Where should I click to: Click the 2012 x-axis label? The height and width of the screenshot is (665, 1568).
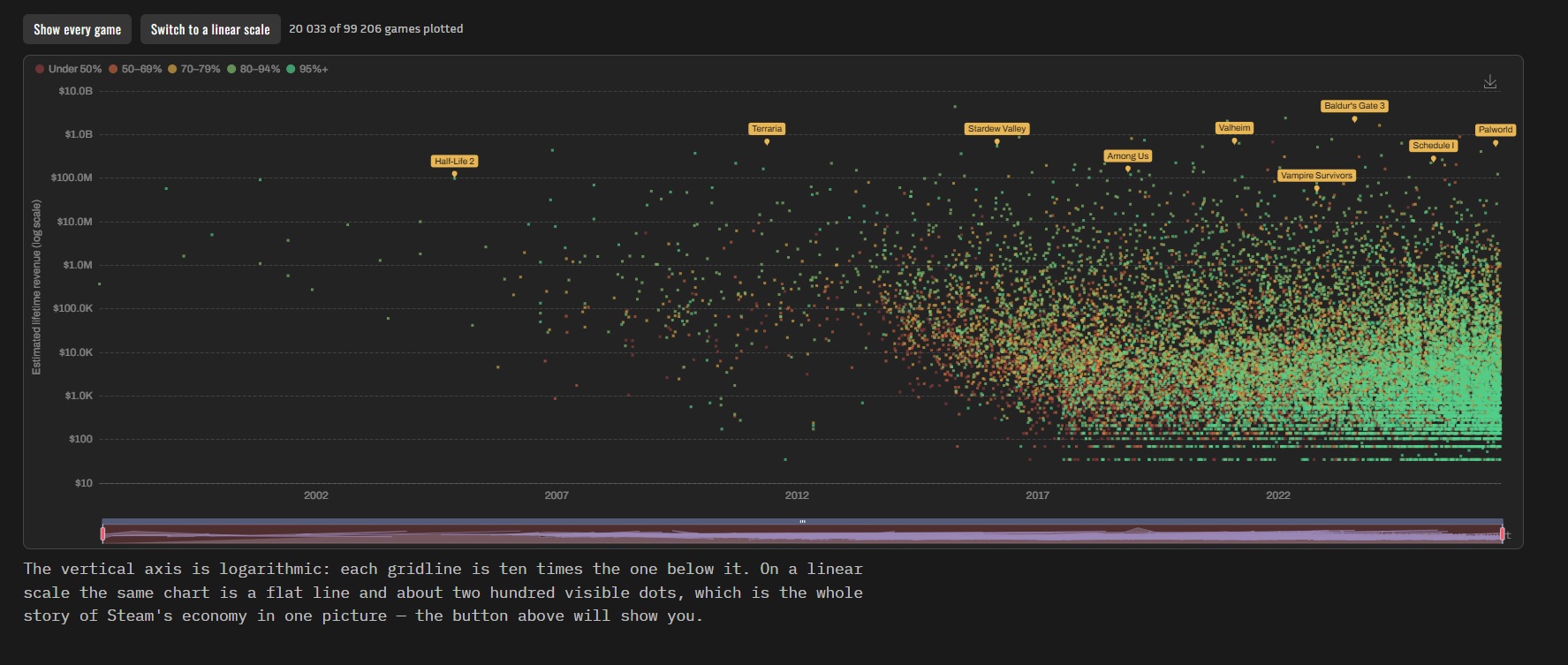click(797, 495)
